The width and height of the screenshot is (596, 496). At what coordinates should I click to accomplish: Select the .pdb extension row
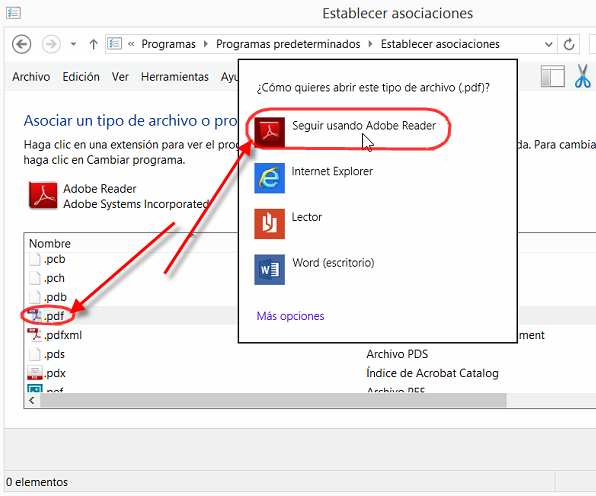[x=131, y=297]
